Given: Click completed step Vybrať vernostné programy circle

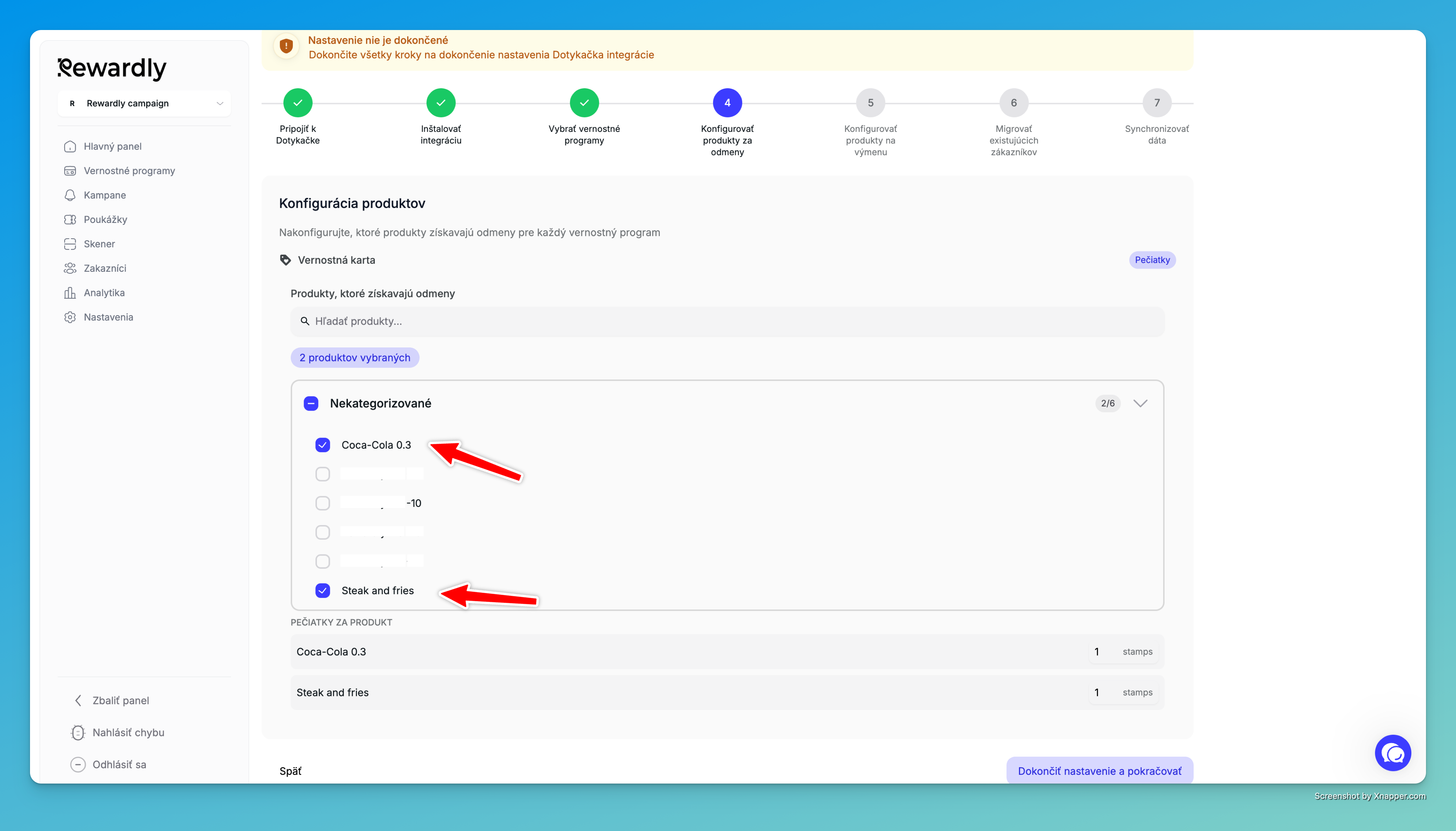Looking at the screenshot, I should (x=585, y=103).
